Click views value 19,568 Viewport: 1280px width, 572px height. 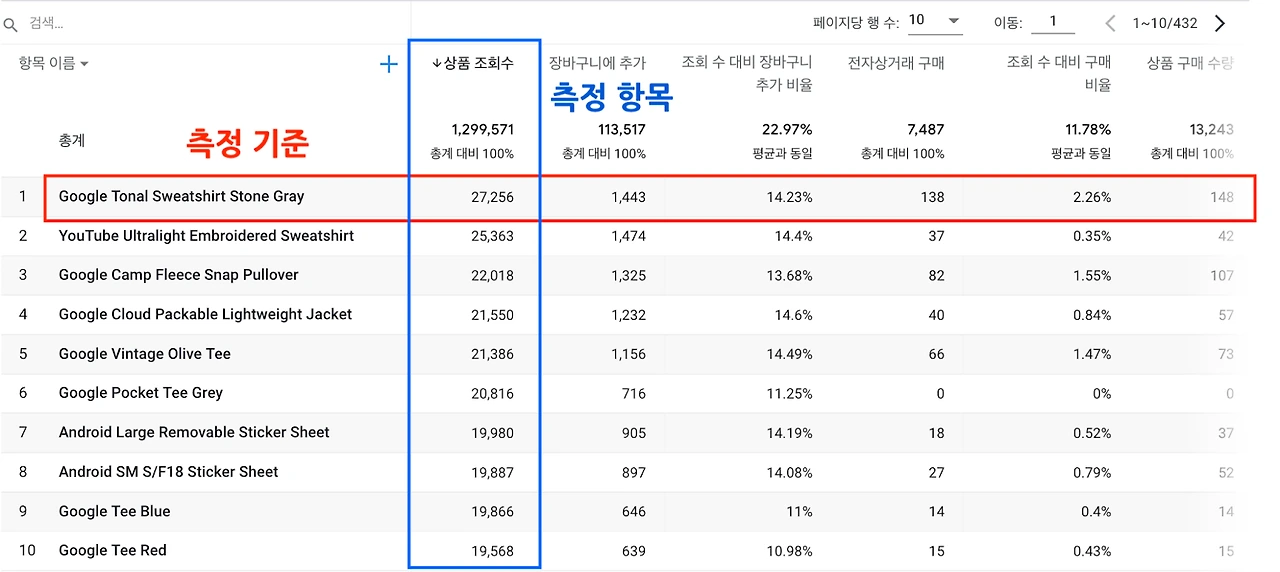[492, 550]
